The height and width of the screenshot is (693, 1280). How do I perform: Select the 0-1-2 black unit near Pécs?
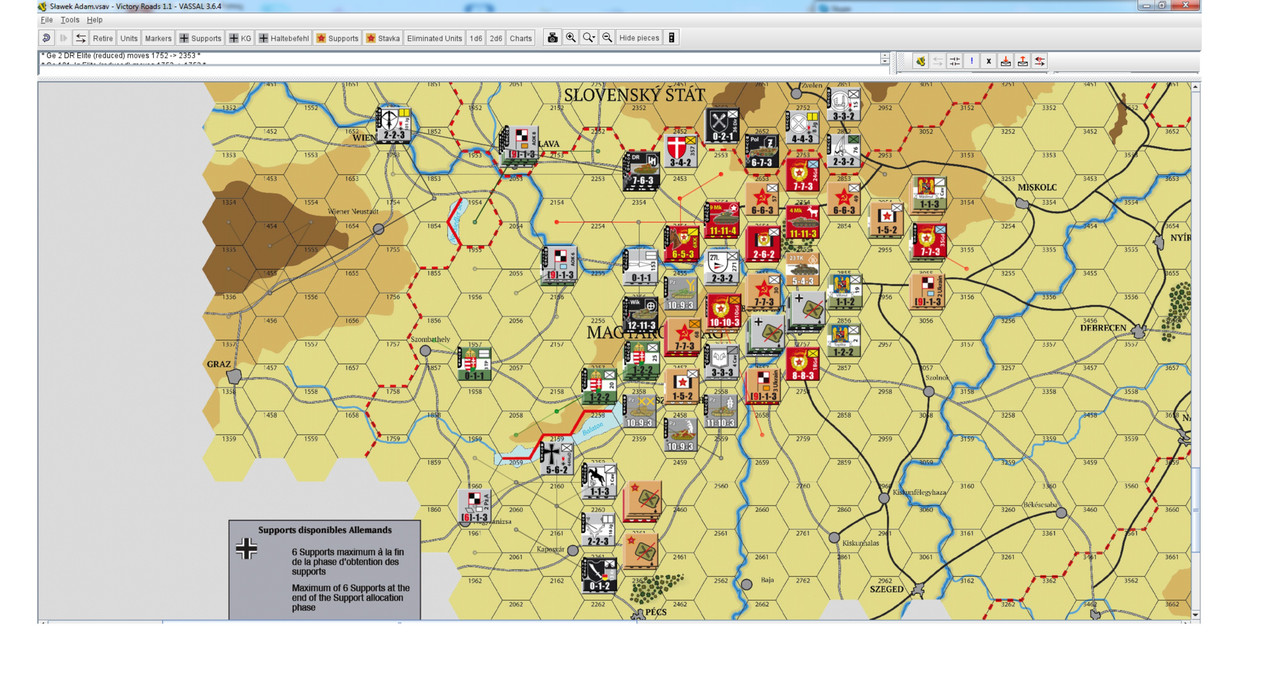click(x=599, y=575)
